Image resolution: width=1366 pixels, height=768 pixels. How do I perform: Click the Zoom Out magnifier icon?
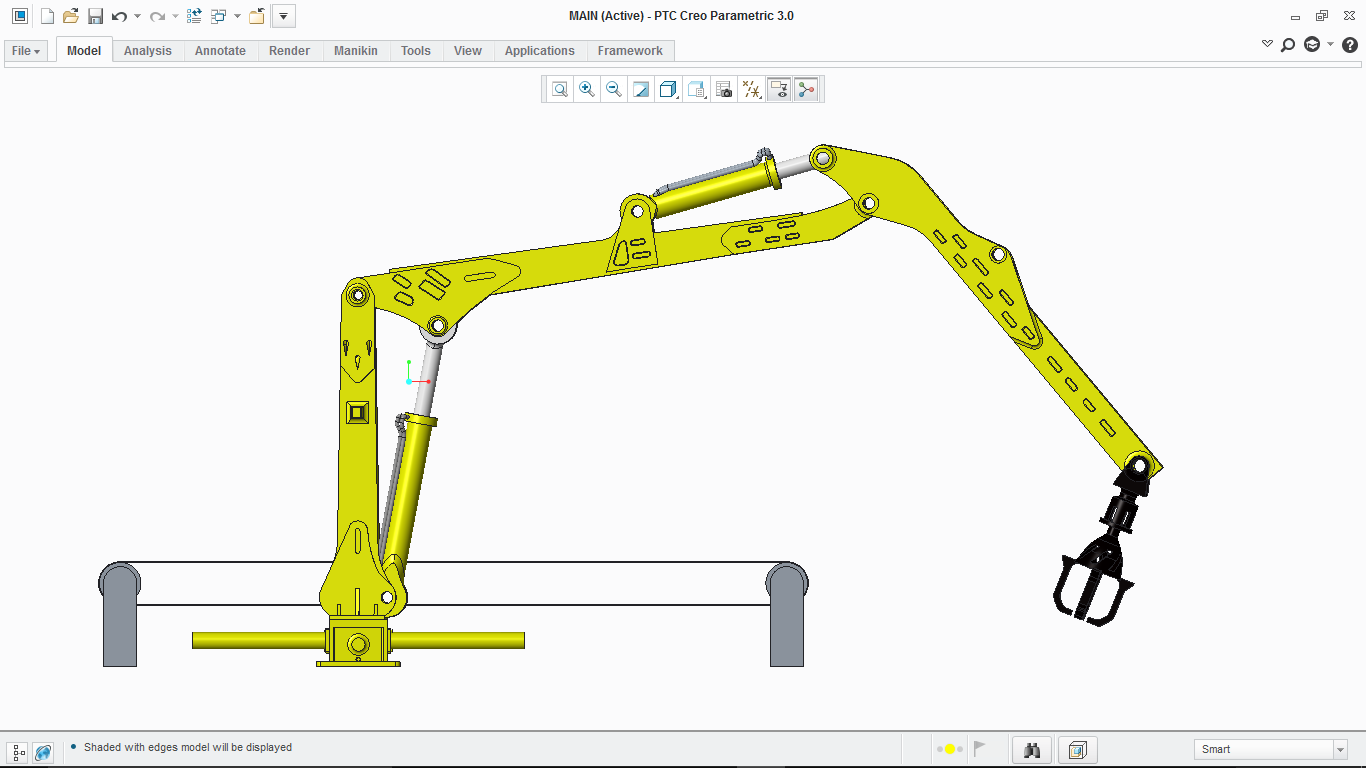click(x=614, y=90)
